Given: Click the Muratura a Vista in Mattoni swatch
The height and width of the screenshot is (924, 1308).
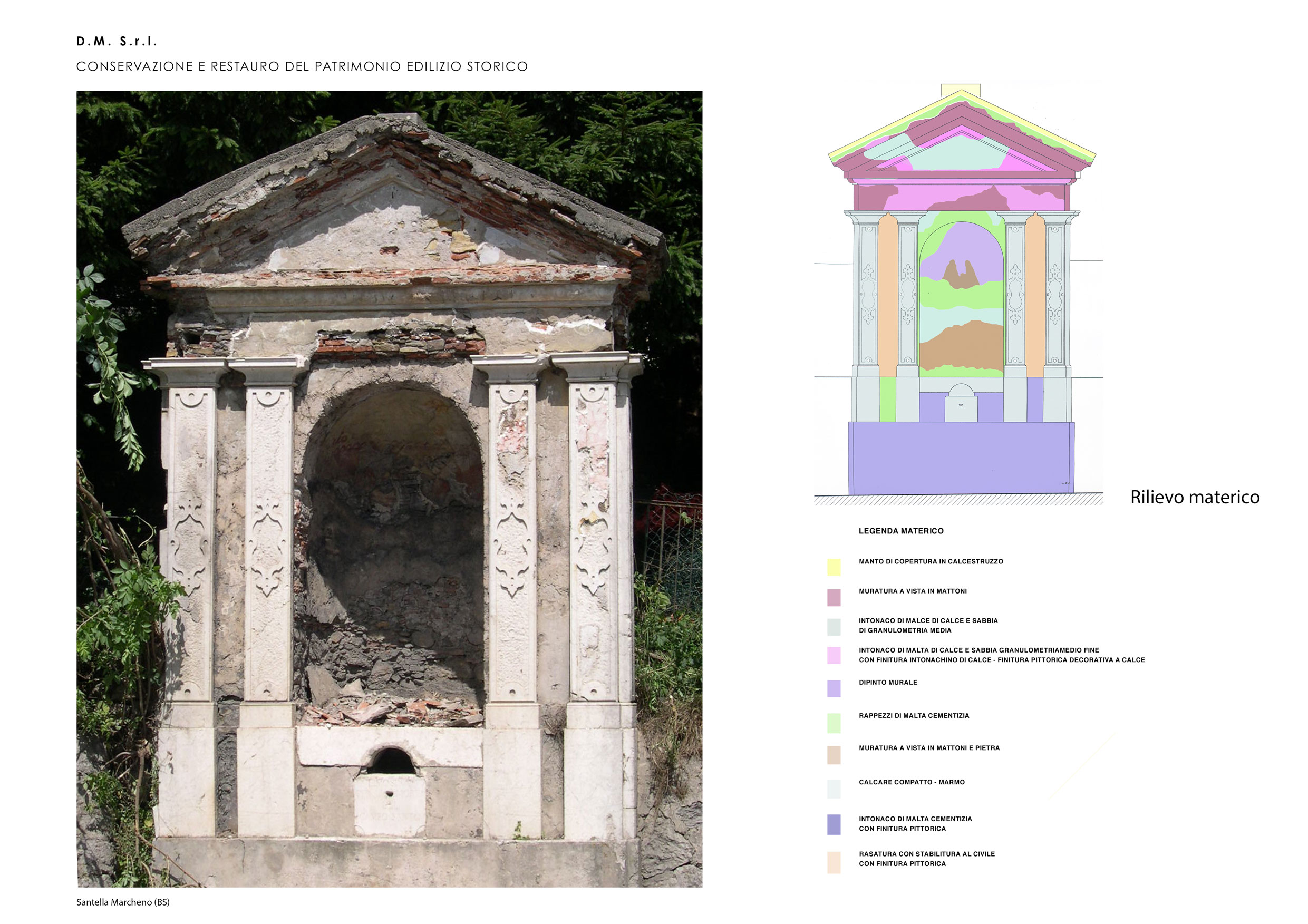Looking at the screenshot, I should [x=834, y=597].
